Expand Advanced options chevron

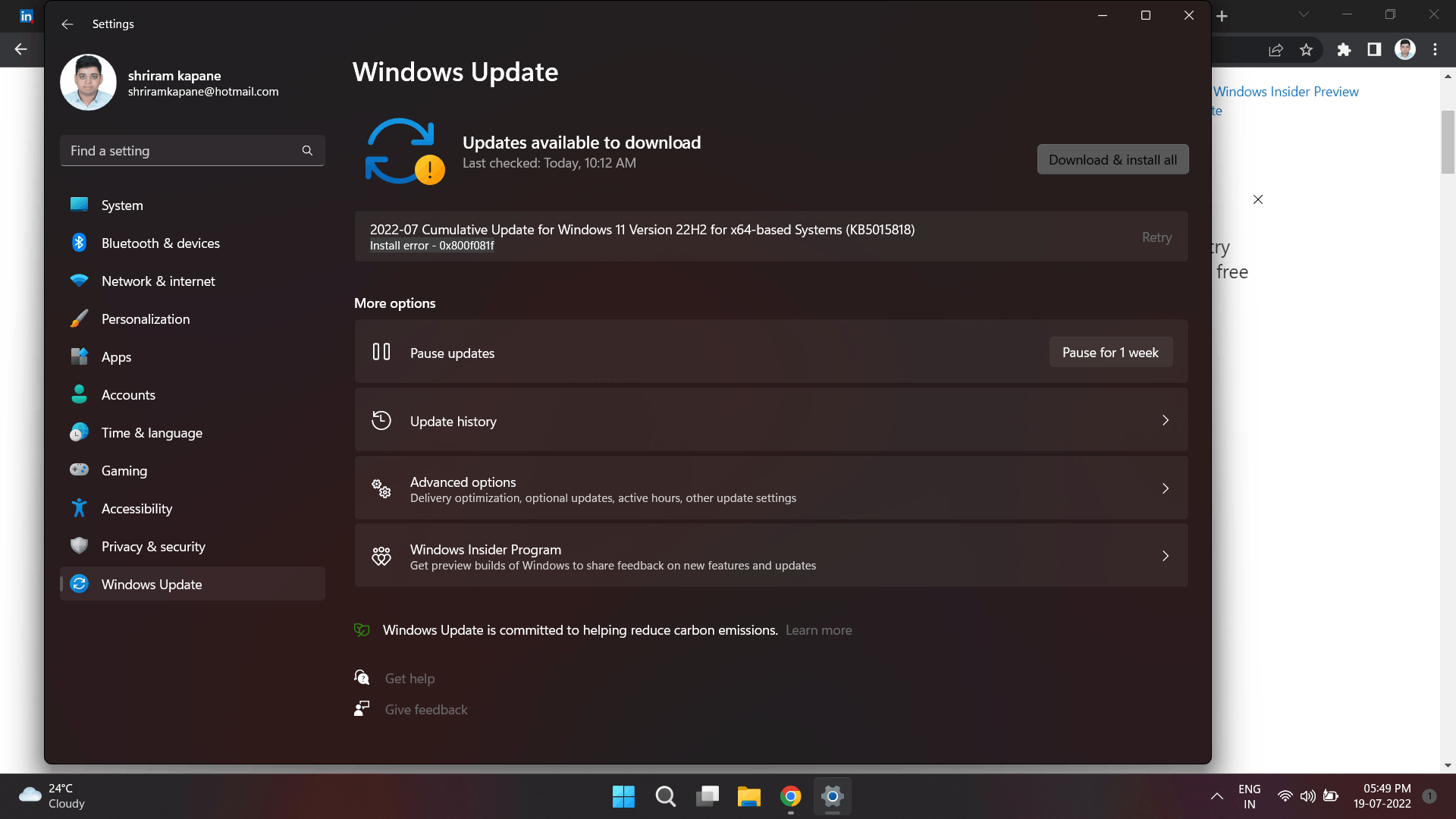1166,488
